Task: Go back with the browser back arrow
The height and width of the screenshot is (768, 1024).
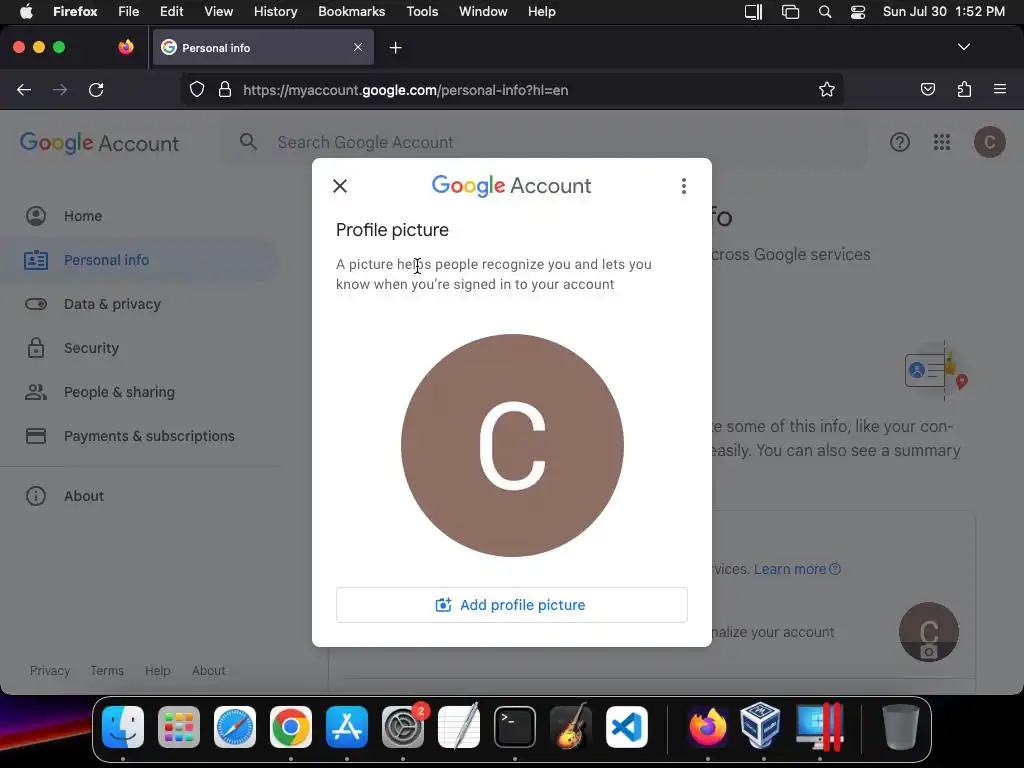Action: click(24, 90)
